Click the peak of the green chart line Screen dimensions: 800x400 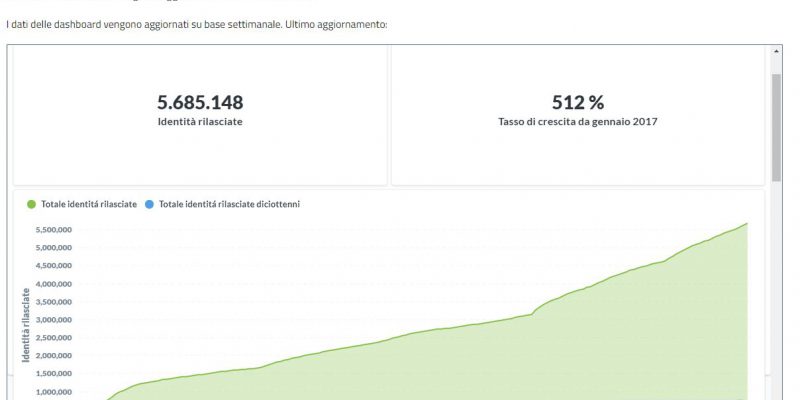pyautogui.click(x=747, y=223)
